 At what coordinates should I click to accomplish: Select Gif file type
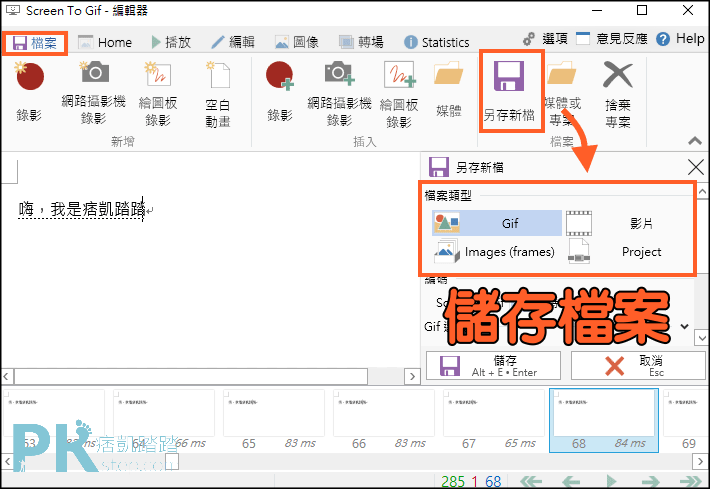pos(497,223)
